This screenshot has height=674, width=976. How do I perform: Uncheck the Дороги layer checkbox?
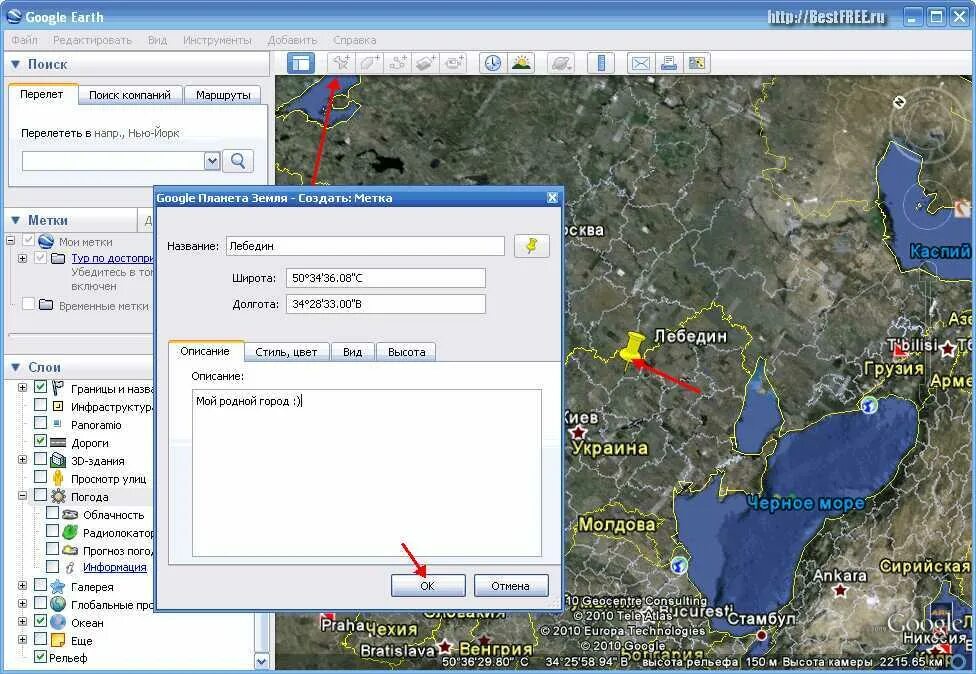(x=40, y=441)
